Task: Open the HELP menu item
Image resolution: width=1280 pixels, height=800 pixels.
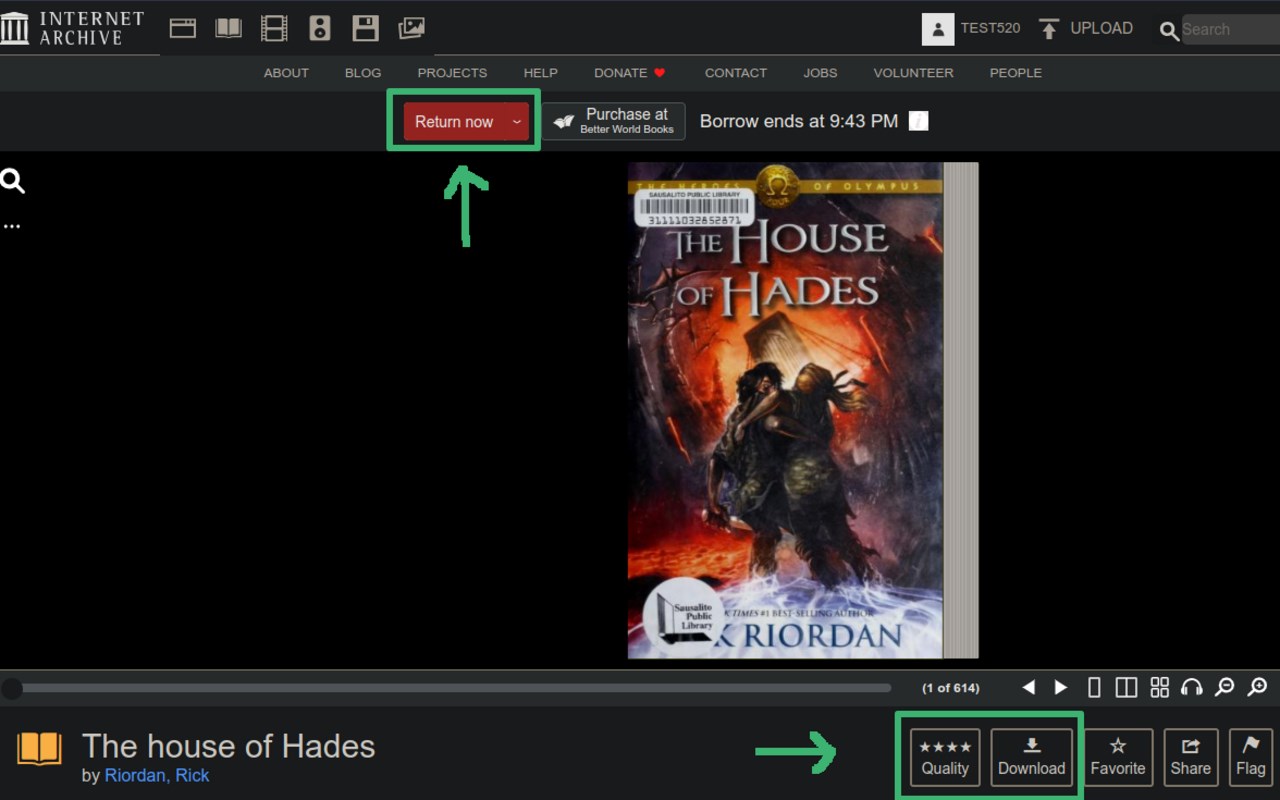Action: coord(541,73)
